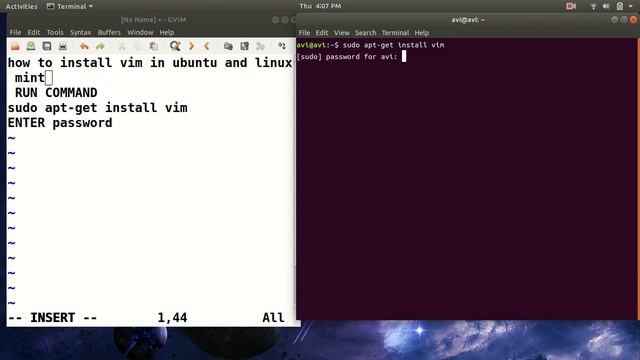Image resolution: width=640 pixels, height=360 pixels.
Task: Click the '-- INSERT --' mode indicator
Action: point(52,318)
